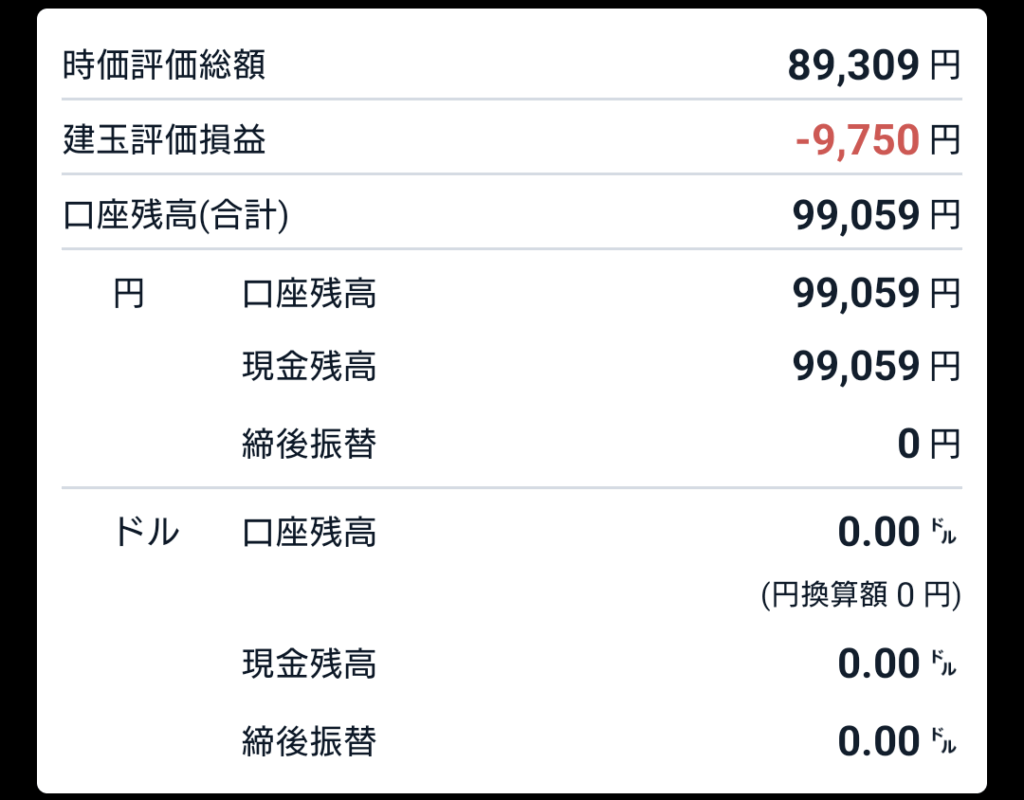Click the yen 口座残高 label
Viewport: 1024px width, 800px height.
pos(309,293)
